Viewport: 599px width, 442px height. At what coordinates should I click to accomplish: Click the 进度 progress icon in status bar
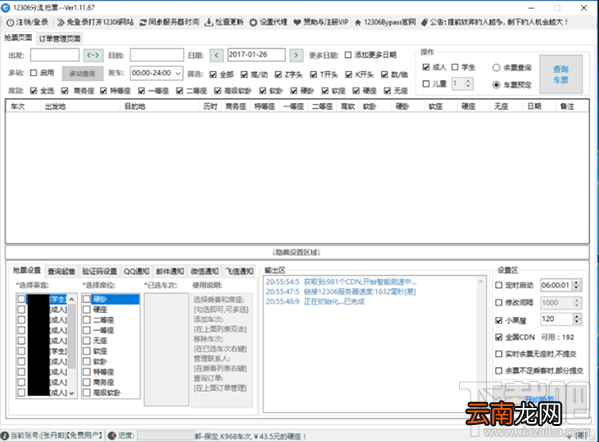pos(112,436)
